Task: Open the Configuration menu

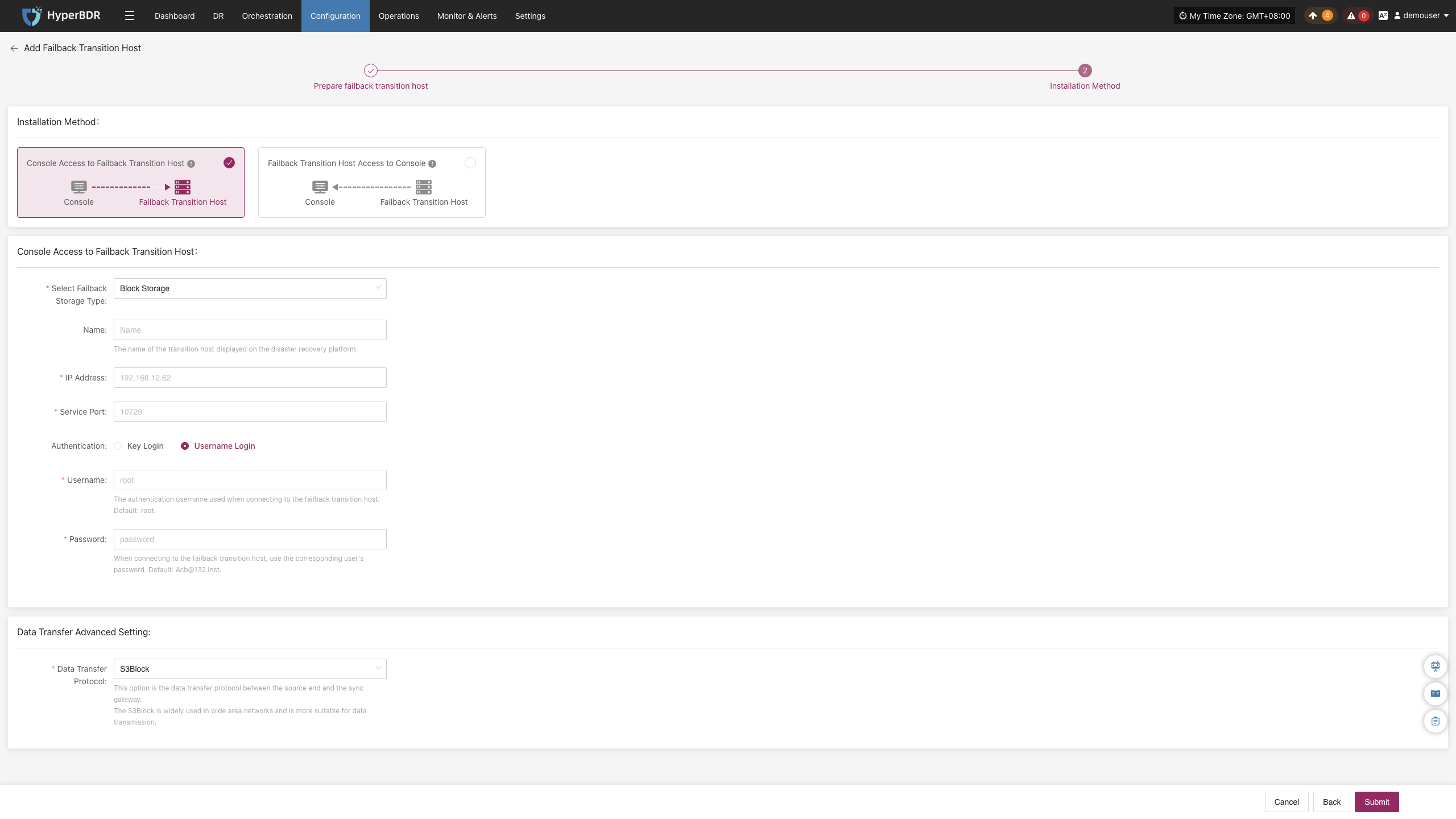Action: tap(336, 16)
